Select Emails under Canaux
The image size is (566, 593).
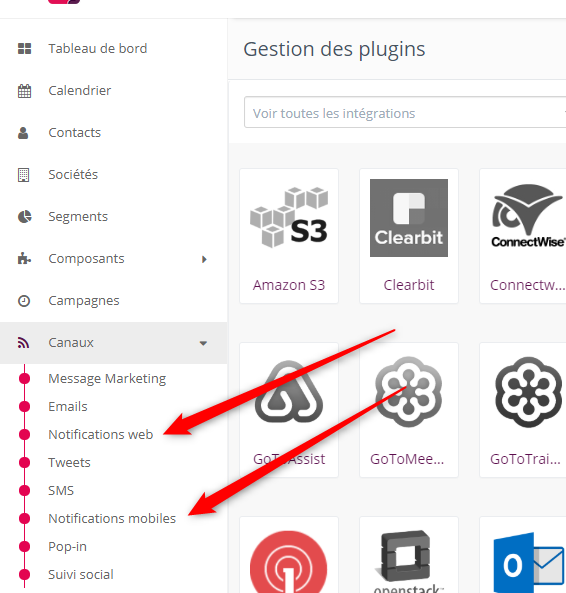(x=68, y=407)
